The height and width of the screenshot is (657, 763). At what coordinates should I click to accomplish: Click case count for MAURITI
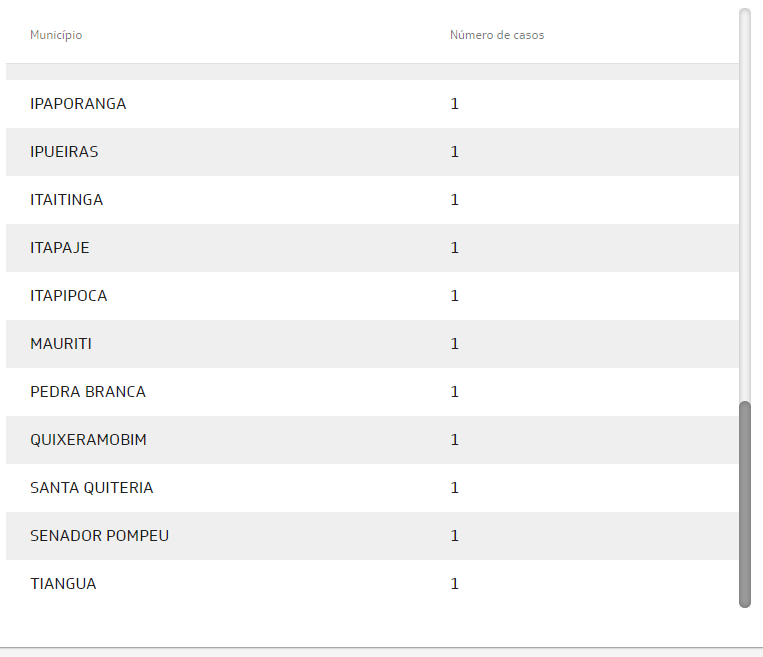[454, 344]
